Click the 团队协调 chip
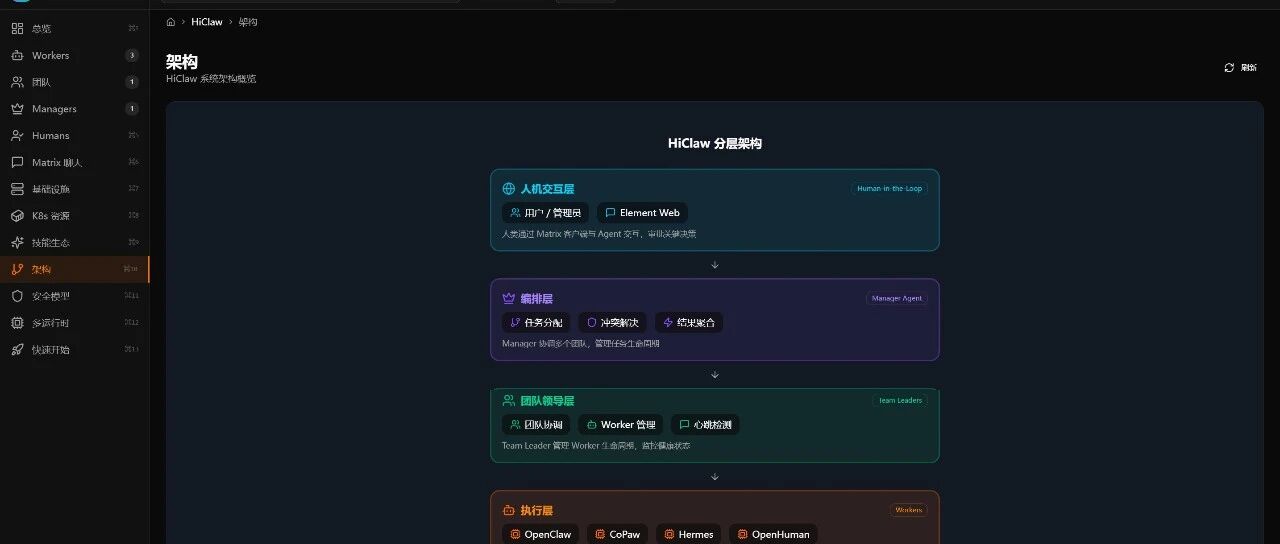 536,425
